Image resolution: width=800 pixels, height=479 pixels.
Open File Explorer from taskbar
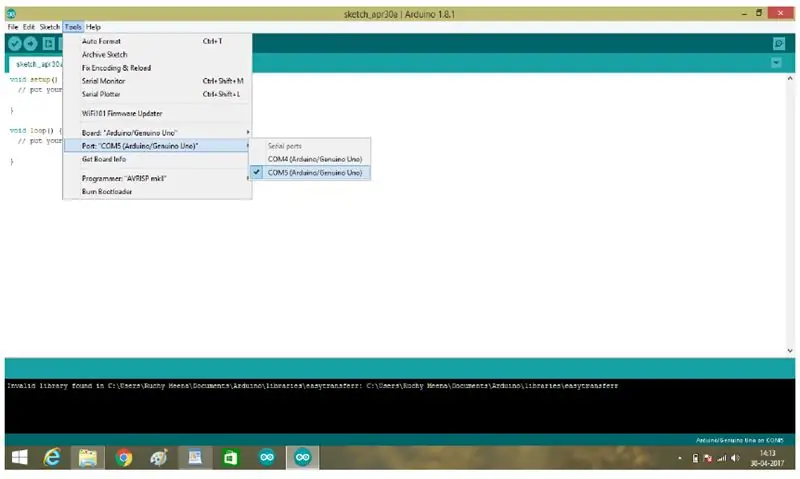[88, 458]
